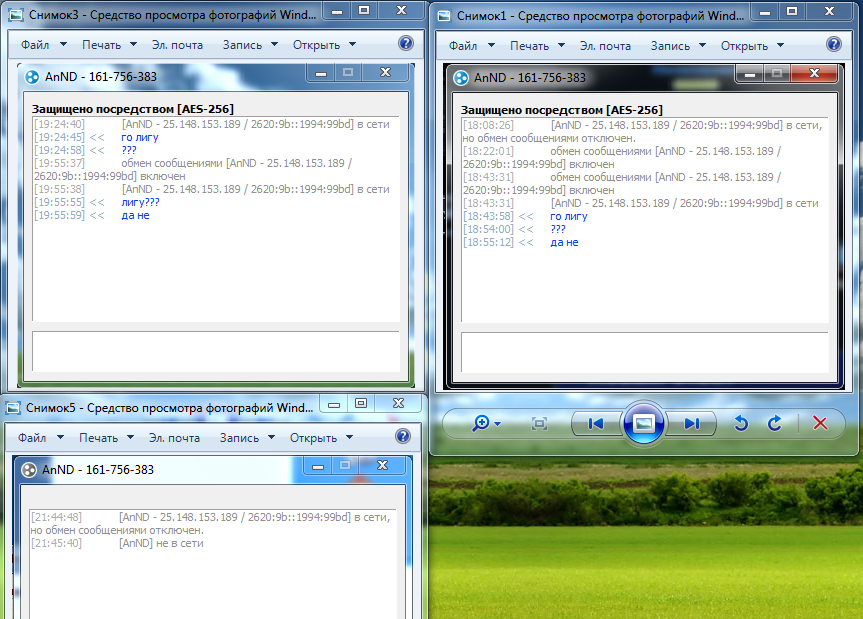863x619 pixels.
Task: Click the actual size icon in Снимок1 viewer
Action: 539,424
